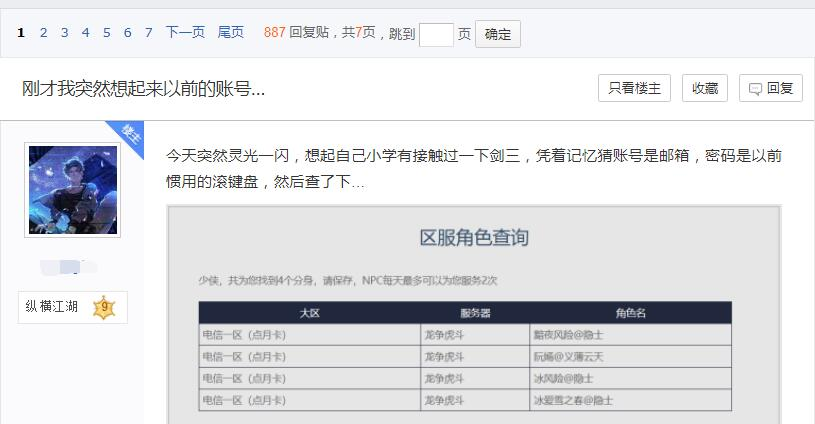Click the 纵横江湖 rank title
Viewport: 815px width, 424px height.
pyautogui.click(x=51, y=307)
